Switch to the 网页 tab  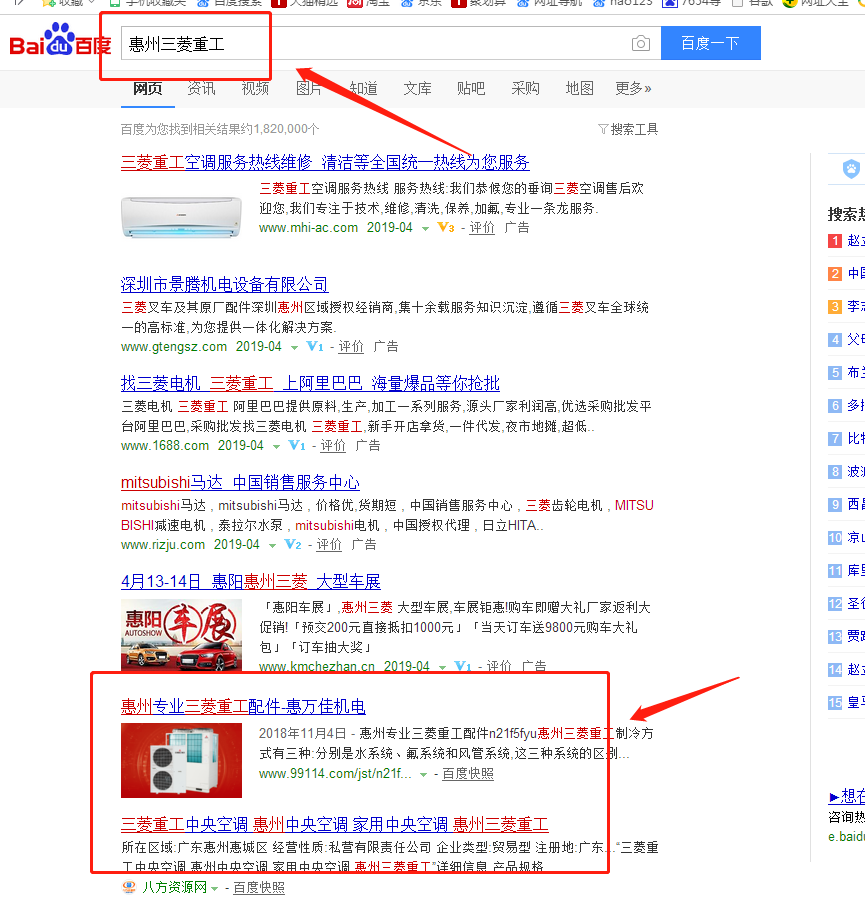[x=147, y=89]
